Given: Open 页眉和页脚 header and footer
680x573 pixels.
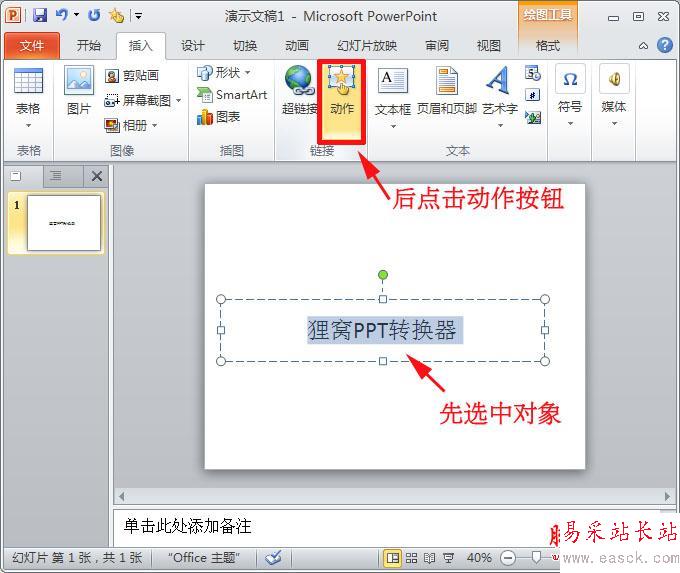Looking at the screenshot, I should tap(447, 92).
